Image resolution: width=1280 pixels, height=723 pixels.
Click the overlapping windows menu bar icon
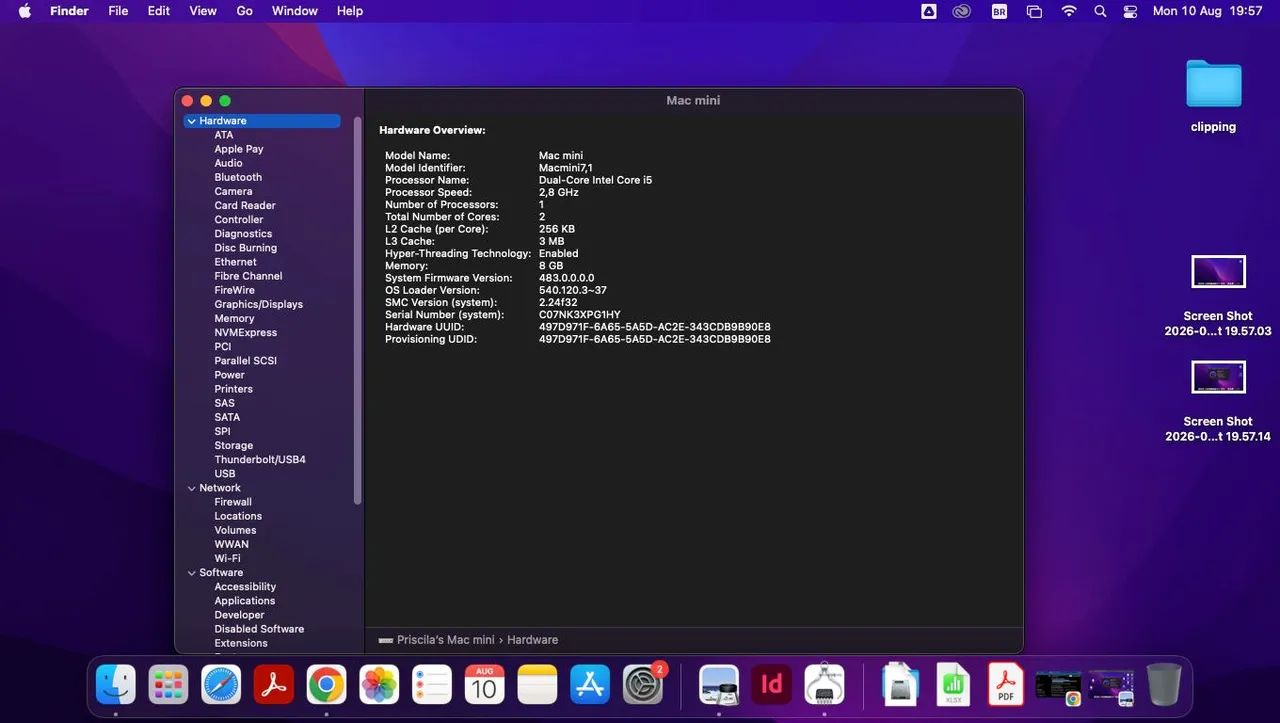tap(1034, 11)
